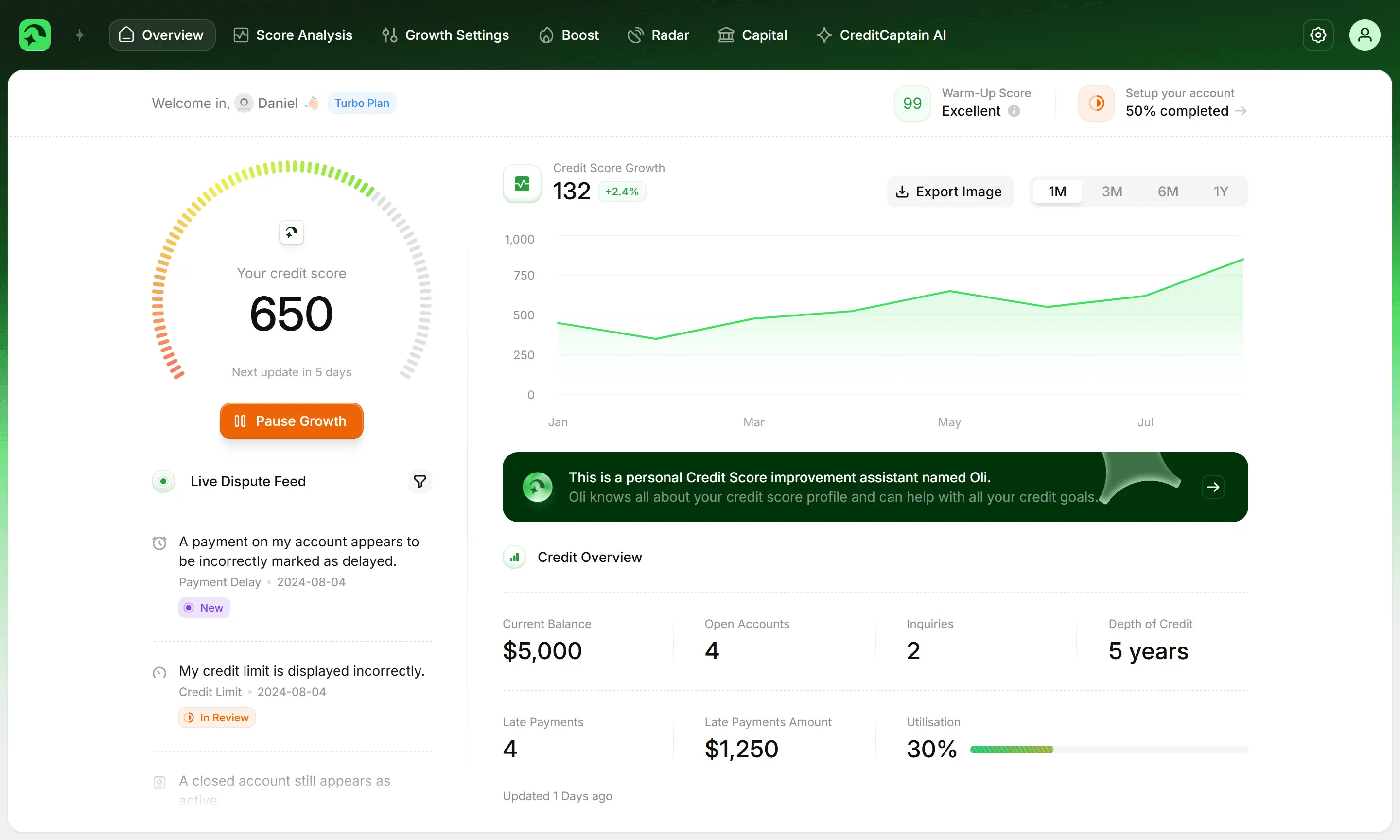Switch chart range to 3M
Image resolution: width=1400 pixels, height=840 pixels.
pyautogui.click(x=1111, y=192)
